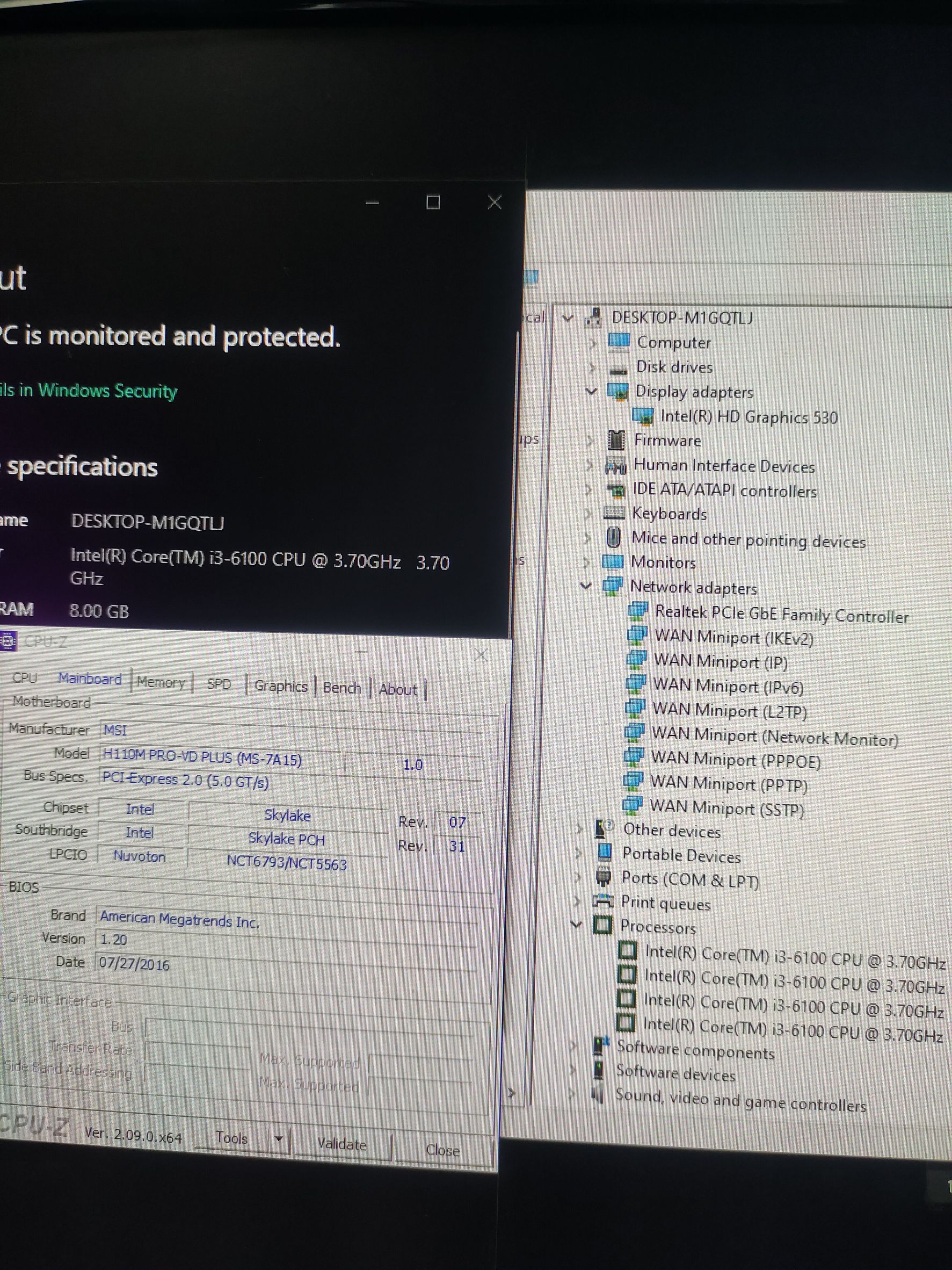The image size is (952, 1270).
Task: Click the Intel HD Graphics 530 device icon
Action: click(x=643, y=416)
